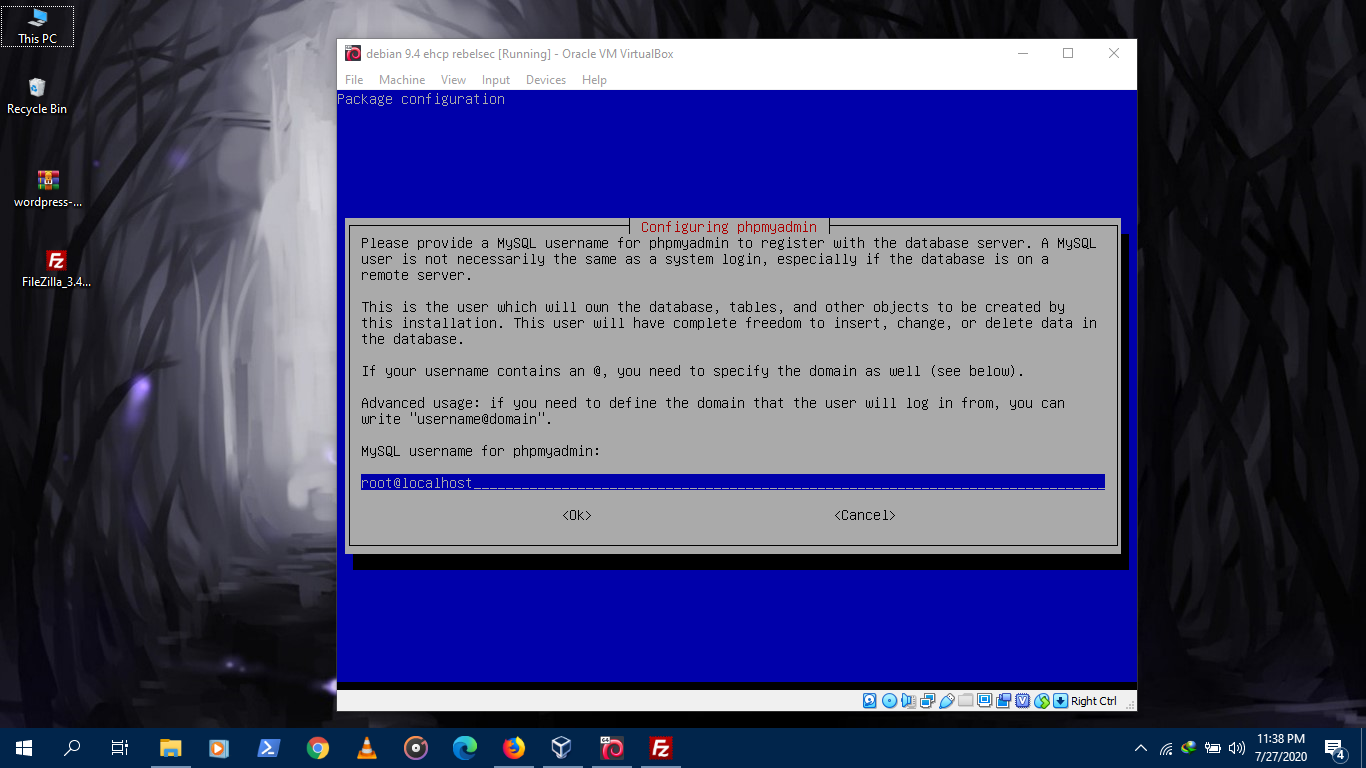Open the music disc app in taskbar
This screenshot has width=1366, height=768.
416,748
